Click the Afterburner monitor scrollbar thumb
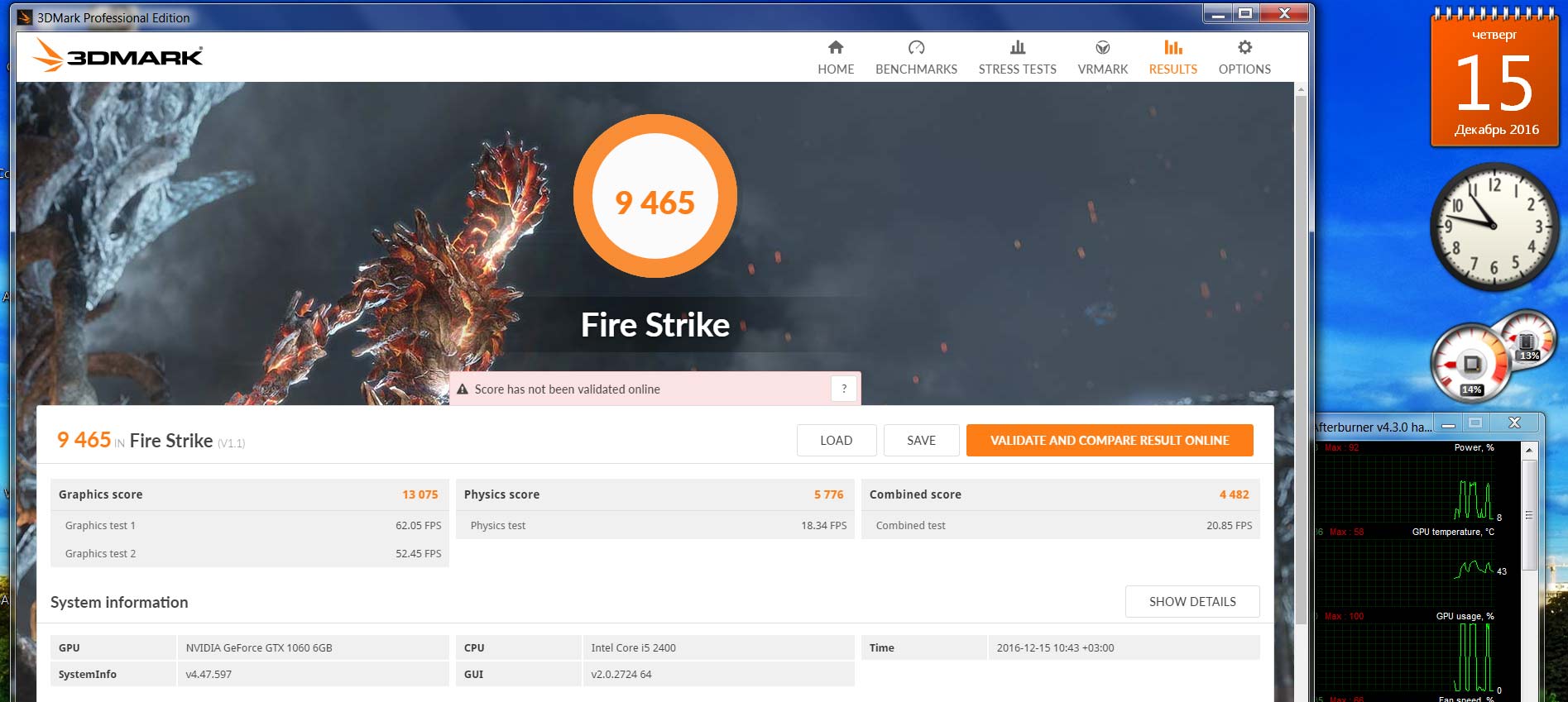Viewport: 1568px width, 702px height. pyautogui.click(x=1529, y=514)
